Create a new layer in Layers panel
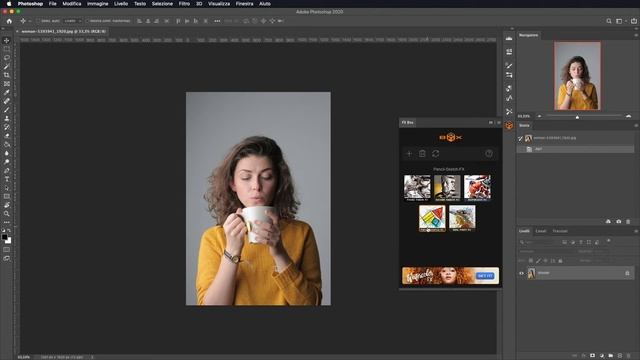This screenshot has height=360, width=640. 620,356
